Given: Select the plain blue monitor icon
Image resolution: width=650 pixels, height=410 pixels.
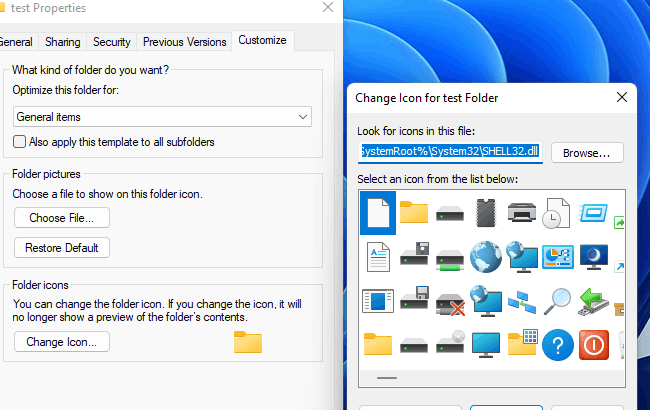Looking at the screenshot, I should click(486, 345).
